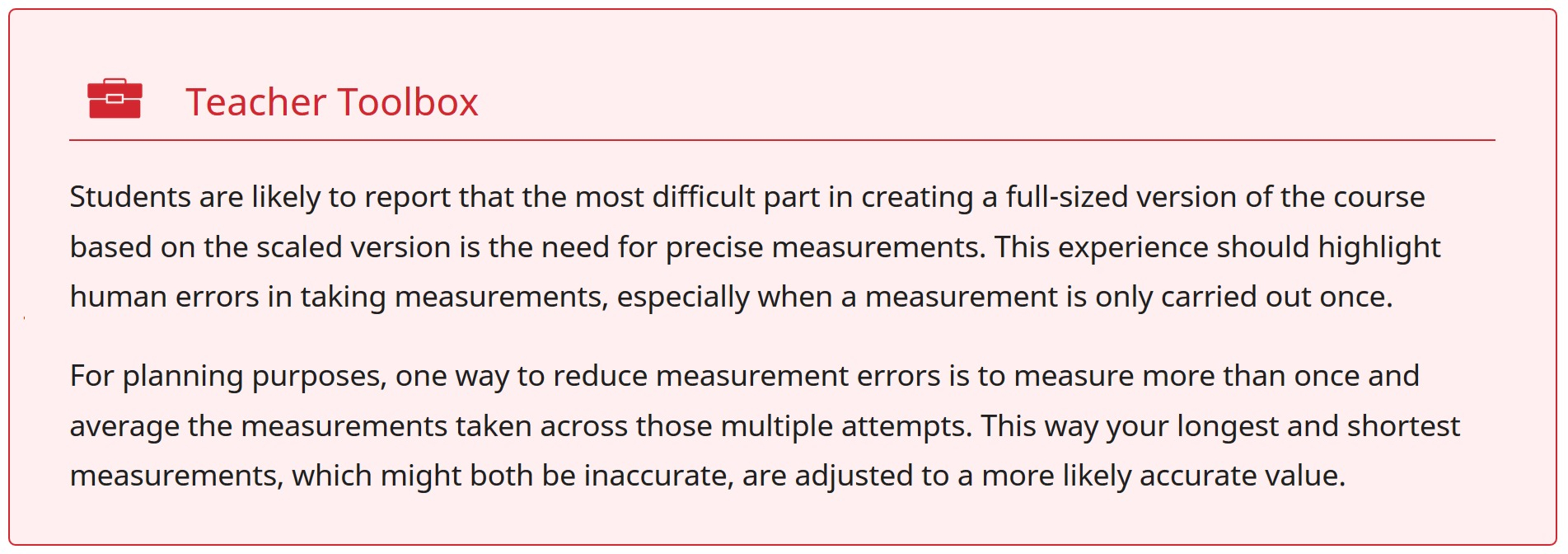The image size is (1568, 554).
Task: Click the red toolbox icon
Action: [115, 99]
